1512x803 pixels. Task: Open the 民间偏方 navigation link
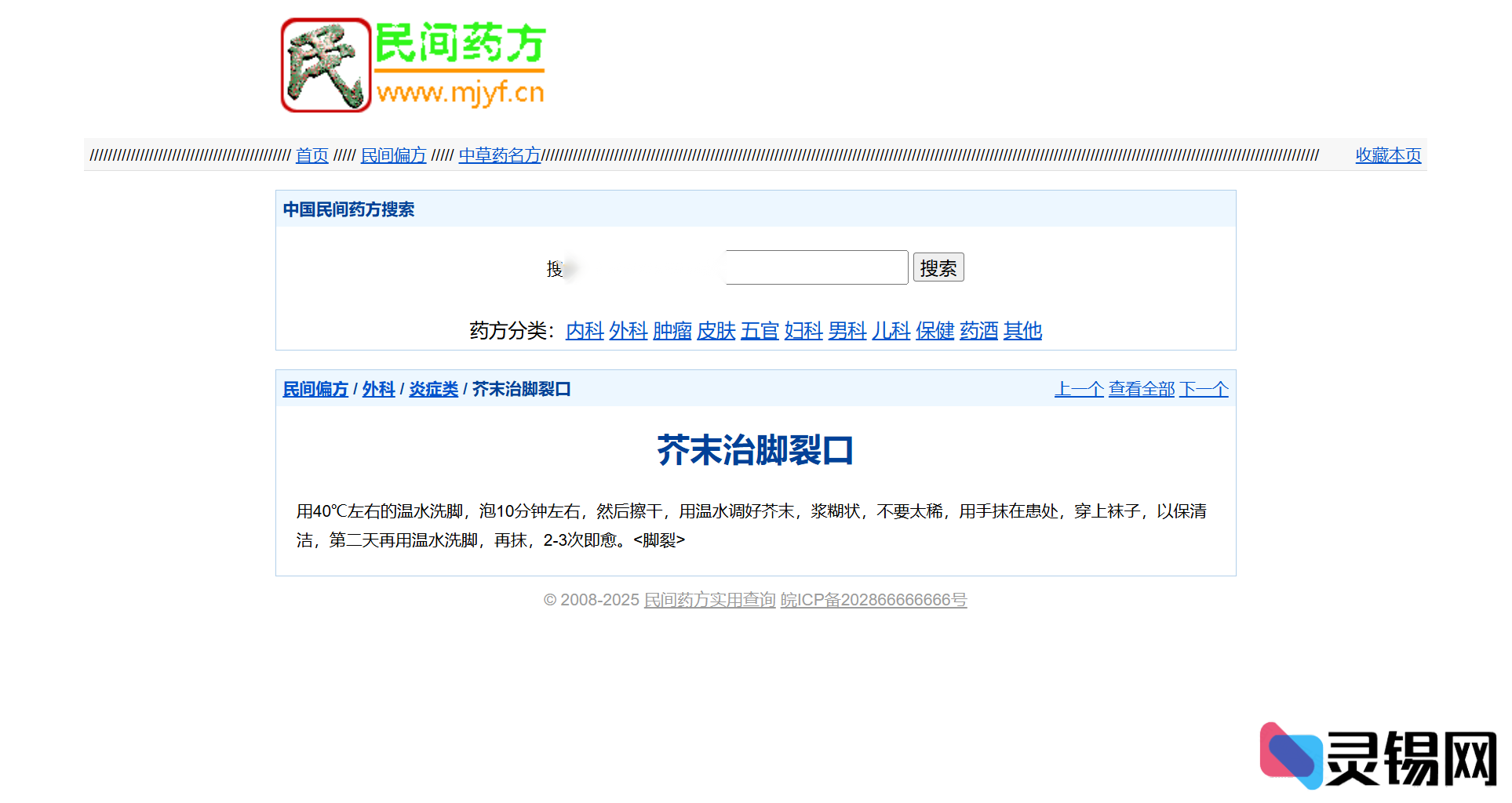[x=393, y=155]
